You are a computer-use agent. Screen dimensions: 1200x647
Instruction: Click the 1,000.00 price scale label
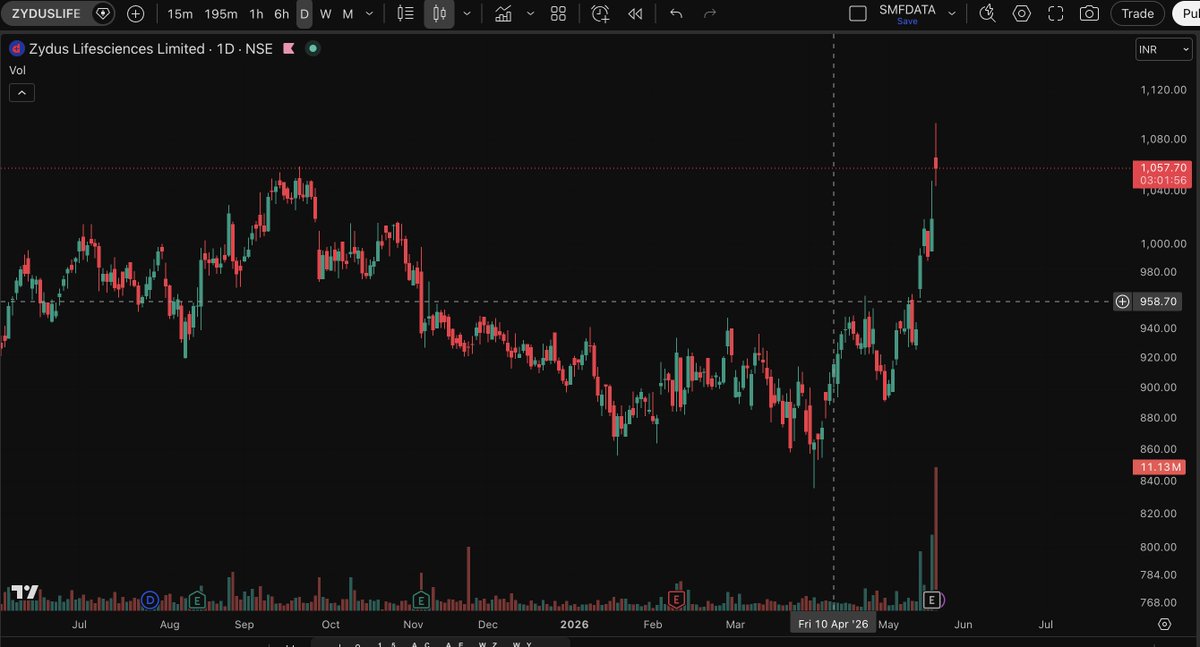1164,244
